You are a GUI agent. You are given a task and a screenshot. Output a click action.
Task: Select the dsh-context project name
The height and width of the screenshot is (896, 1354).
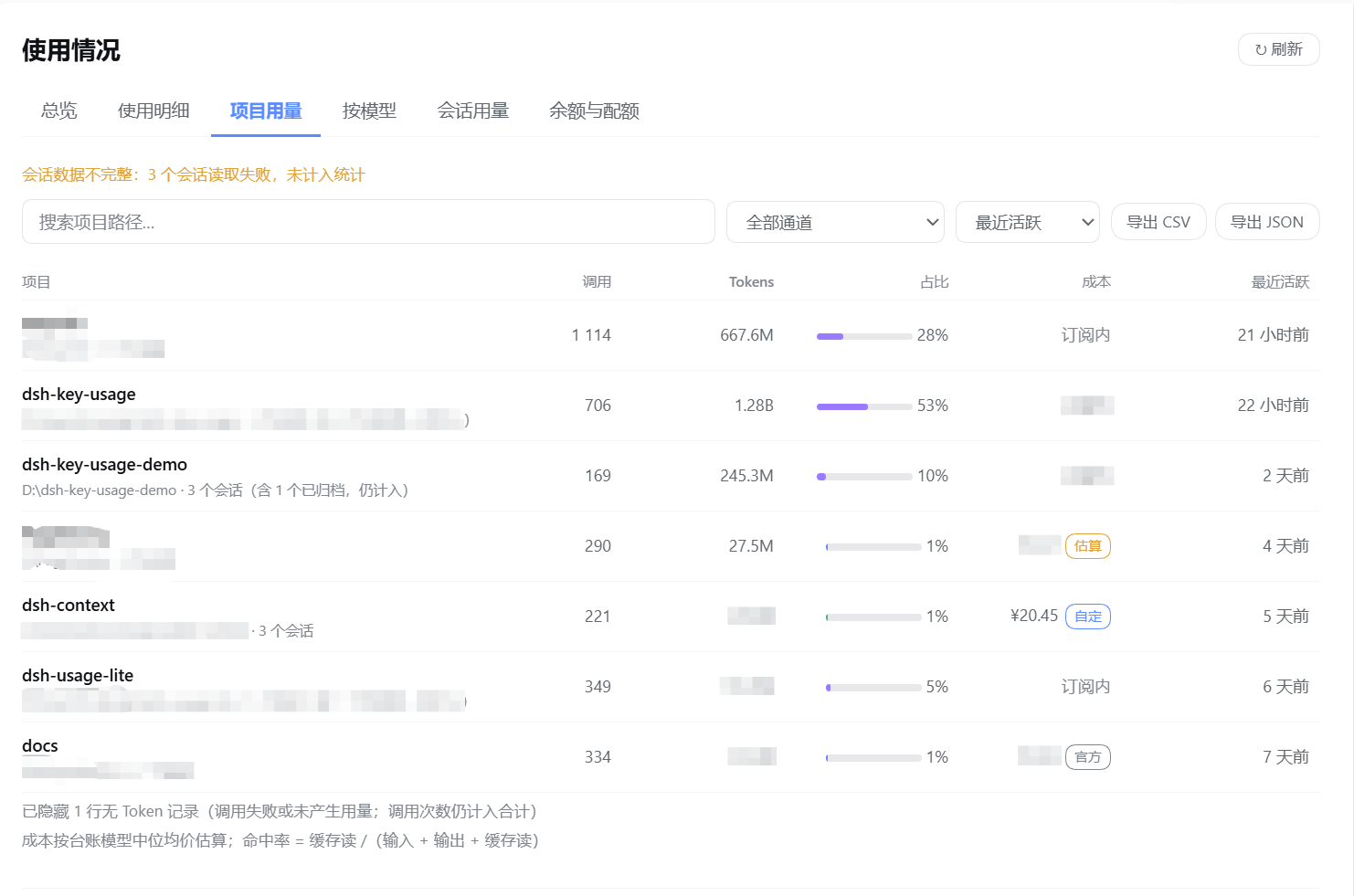(x=69, y=606)
